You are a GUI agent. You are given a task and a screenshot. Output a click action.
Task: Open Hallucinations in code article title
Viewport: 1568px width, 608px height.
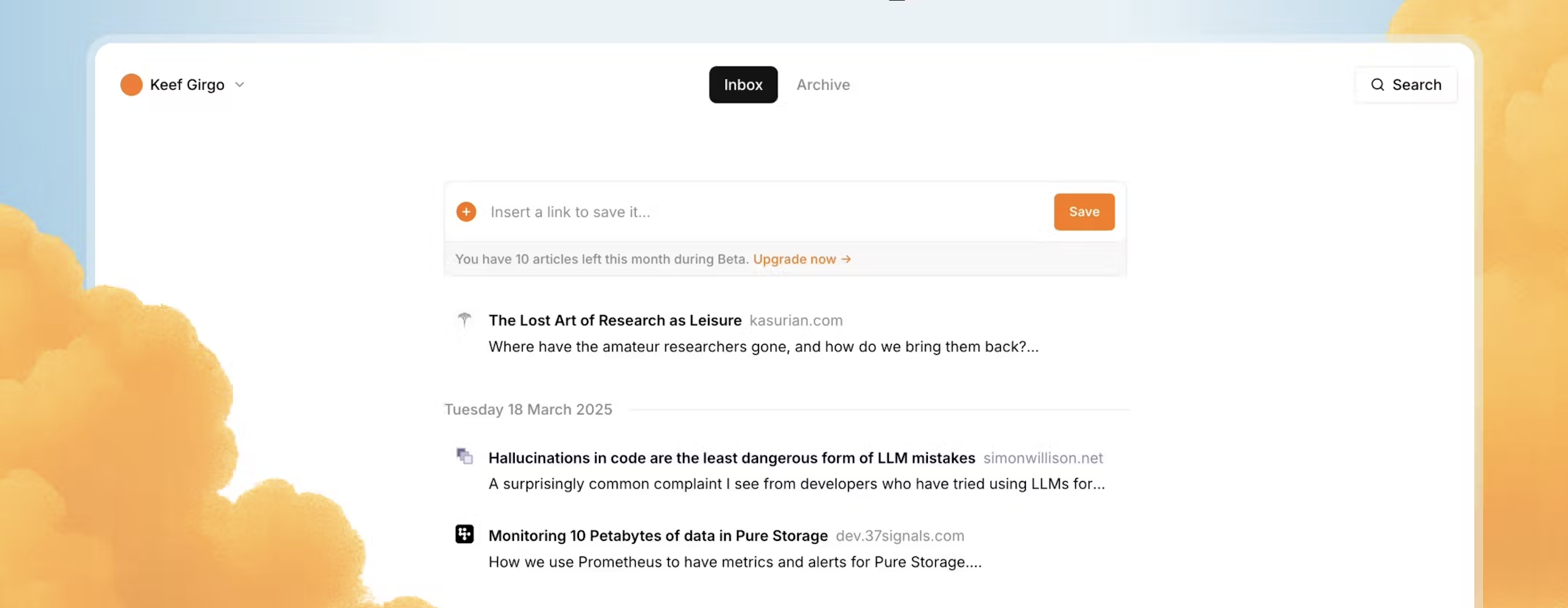click(732, 458)
